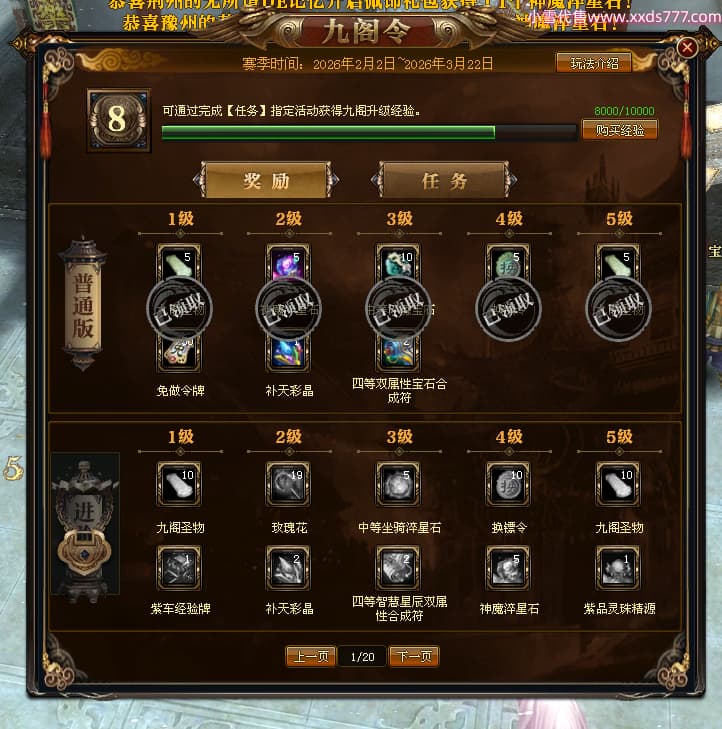Image resolution: width=722 pixels, height=729 pixels.
Task: Click the 九阁圣物 icon under advanced level 1
Action: click(179, 484)
